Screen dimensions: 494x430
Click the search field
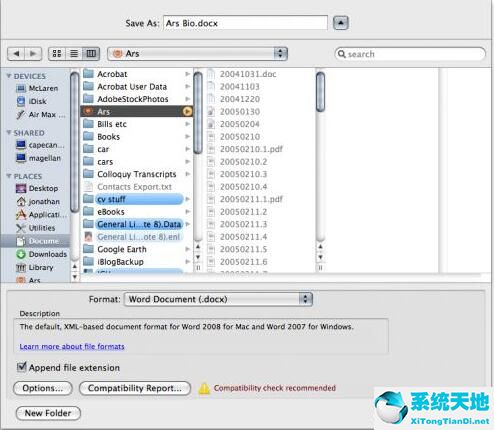[410, 54]
